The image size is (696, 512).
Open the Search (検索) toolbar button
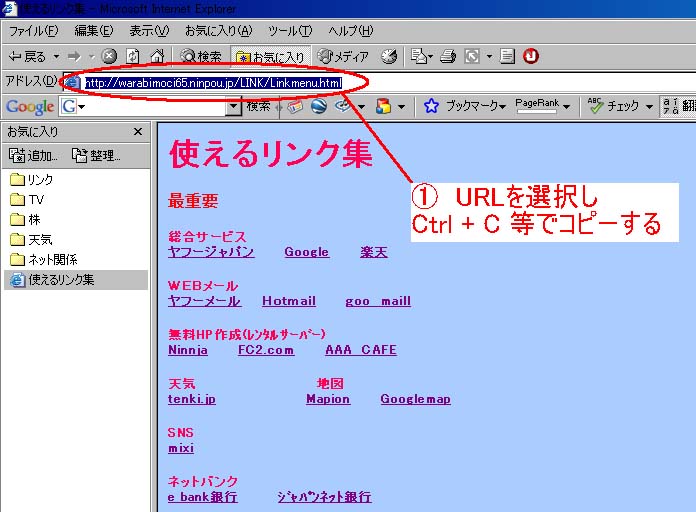click(201, 56)
